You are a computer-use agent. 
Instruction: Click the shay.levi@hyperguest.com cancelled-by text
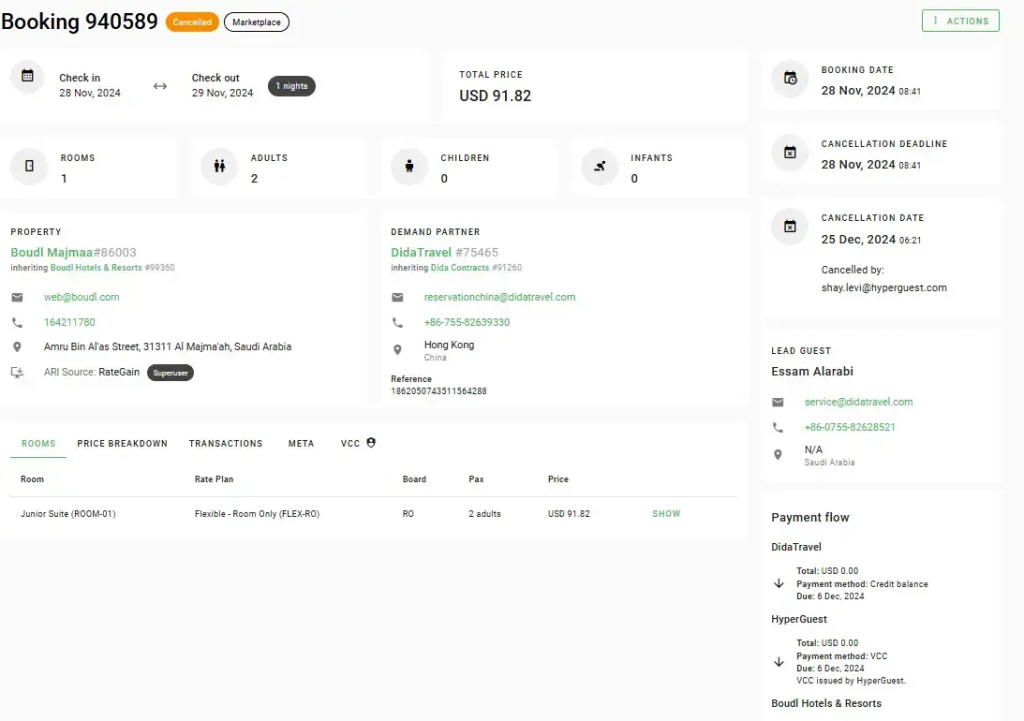(884, 287)
